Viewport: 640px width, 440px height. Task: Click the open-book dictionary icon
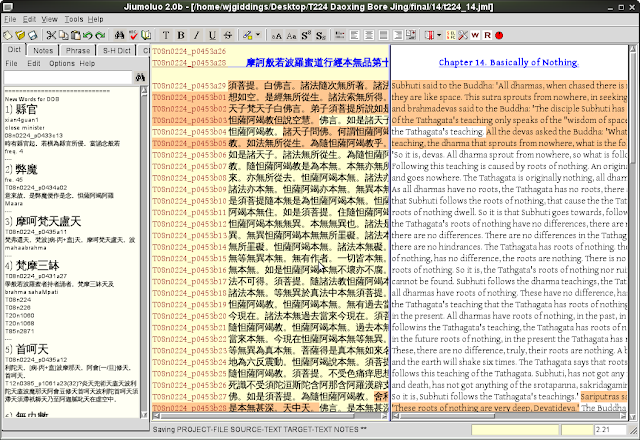145,35
